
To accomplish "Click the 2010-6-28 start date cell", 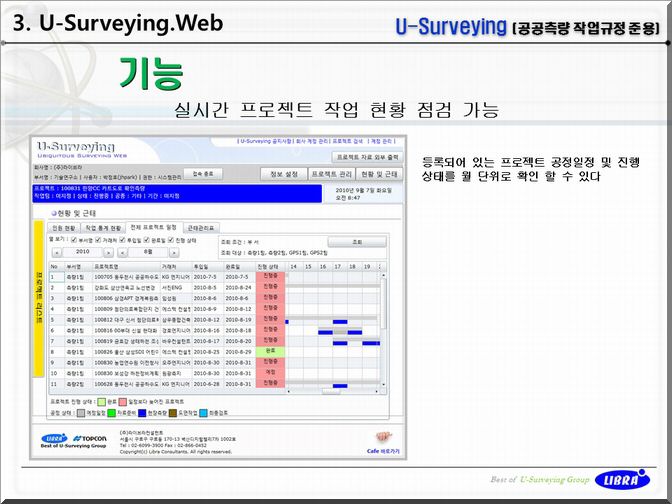I will 207,384.
